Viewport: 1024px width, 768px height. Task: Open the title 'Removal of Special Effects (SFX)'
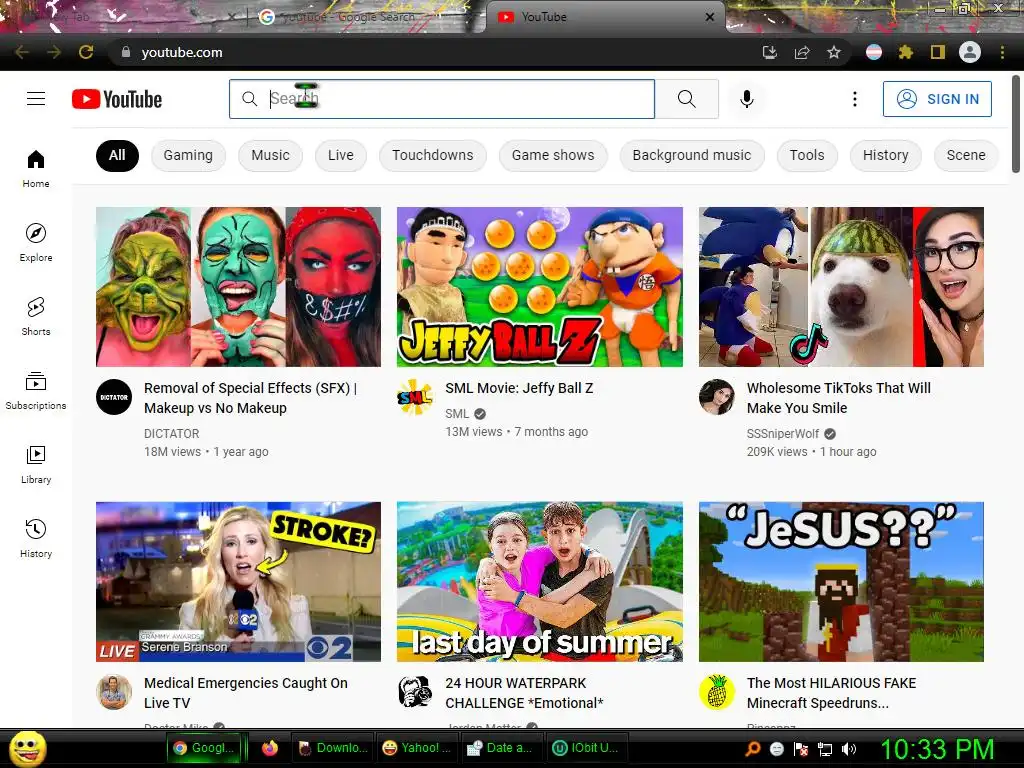coord(250,398)
